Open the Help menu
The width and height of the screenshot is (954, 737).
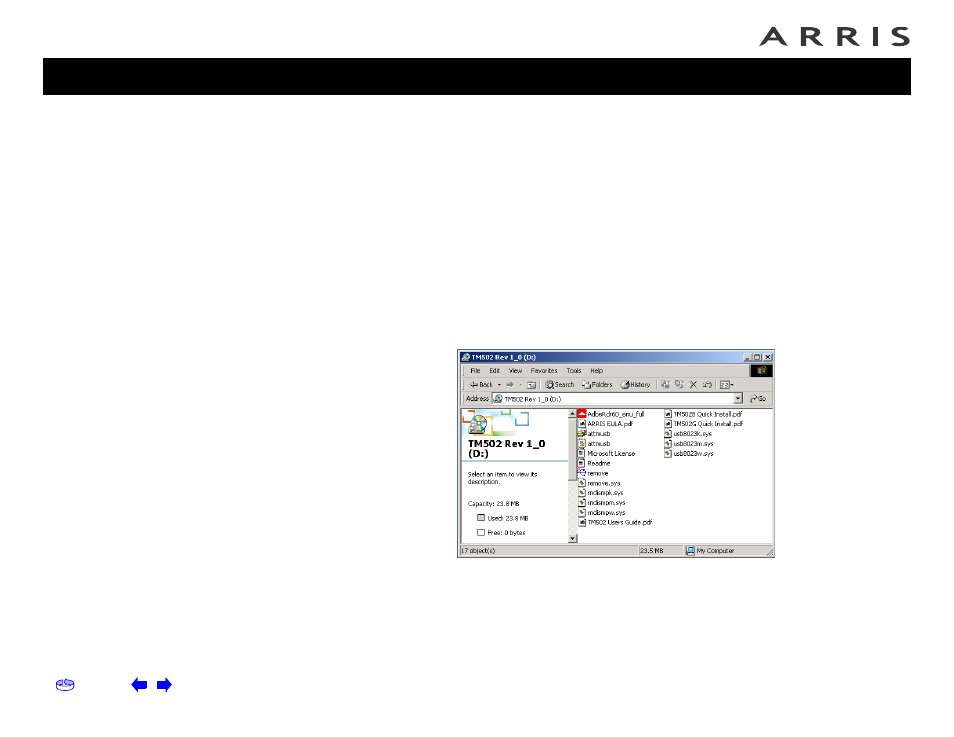[596, 371]
